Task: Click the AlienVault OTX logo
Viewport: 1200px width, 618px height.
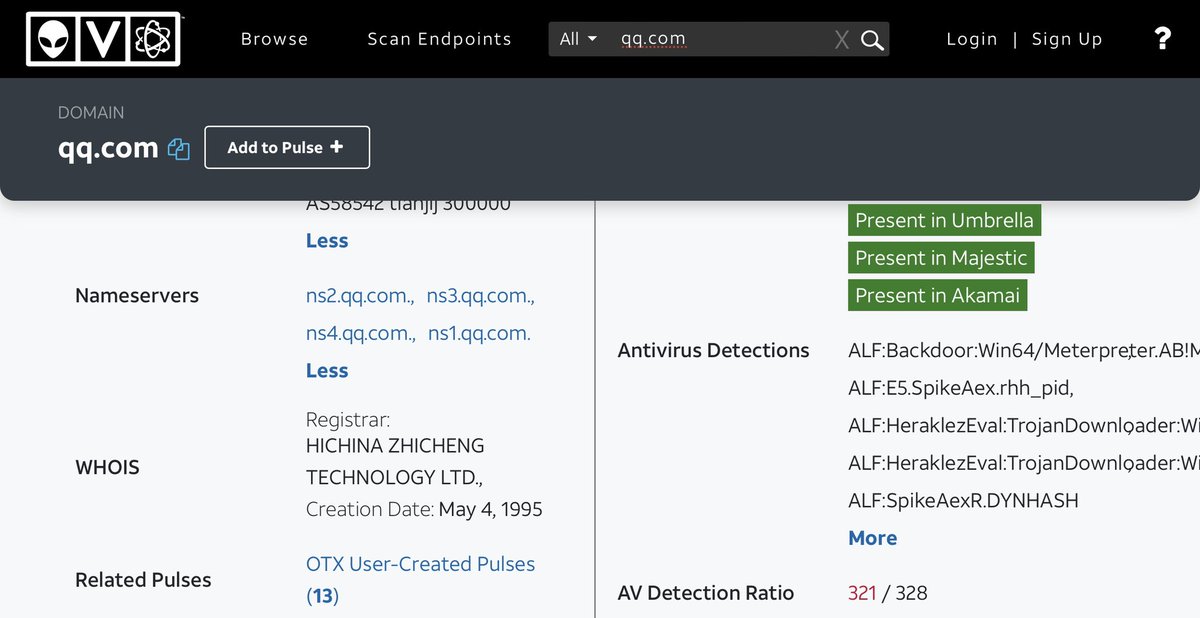Action: 103,39
